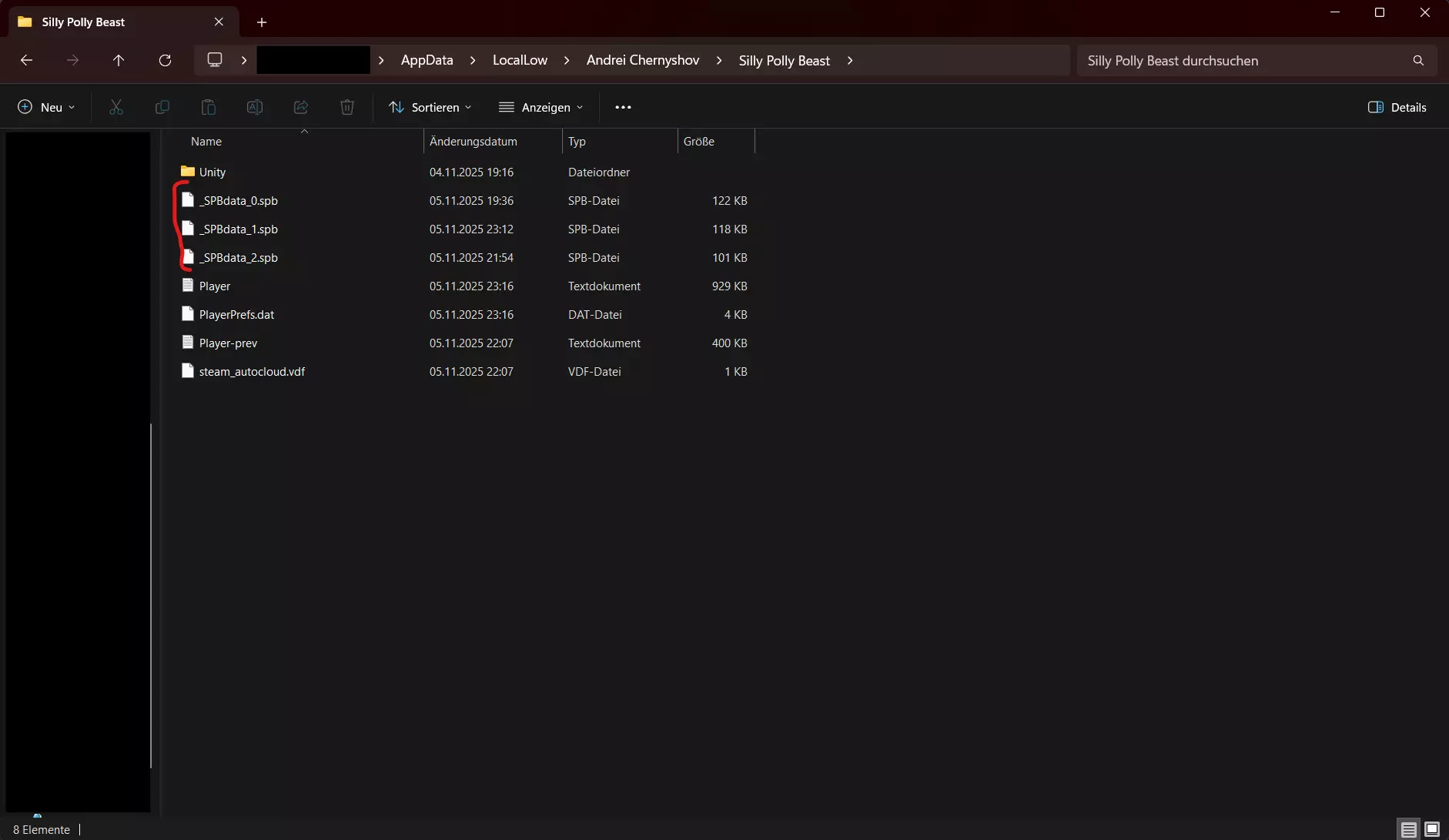Screen dimensions: 1449x840
Task: Click the Rename icon in toolbar
Action: point(255,107)
